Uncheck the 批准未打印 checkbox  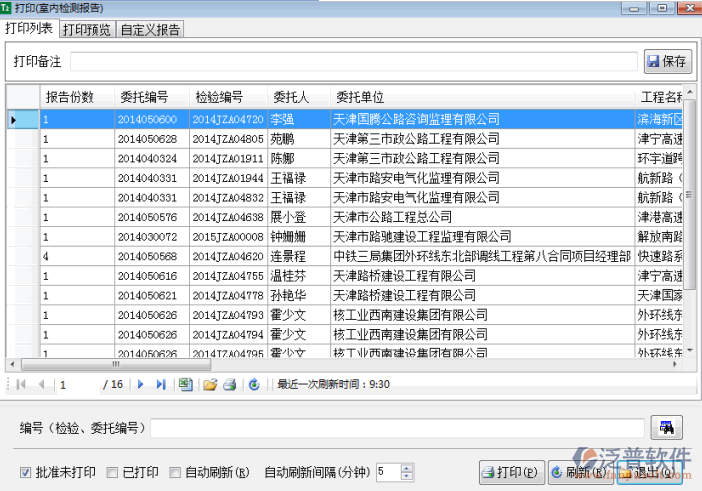pyautogui.click(x=26, y=472)
